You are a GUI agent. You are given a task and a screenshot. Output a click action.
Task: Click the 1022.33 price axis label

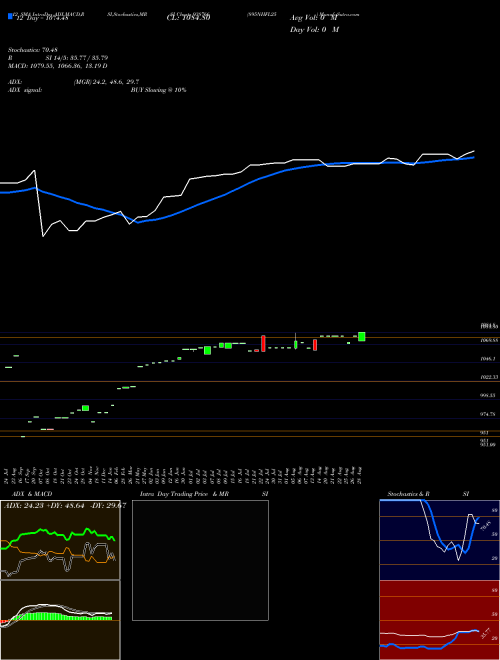point(489,377)
